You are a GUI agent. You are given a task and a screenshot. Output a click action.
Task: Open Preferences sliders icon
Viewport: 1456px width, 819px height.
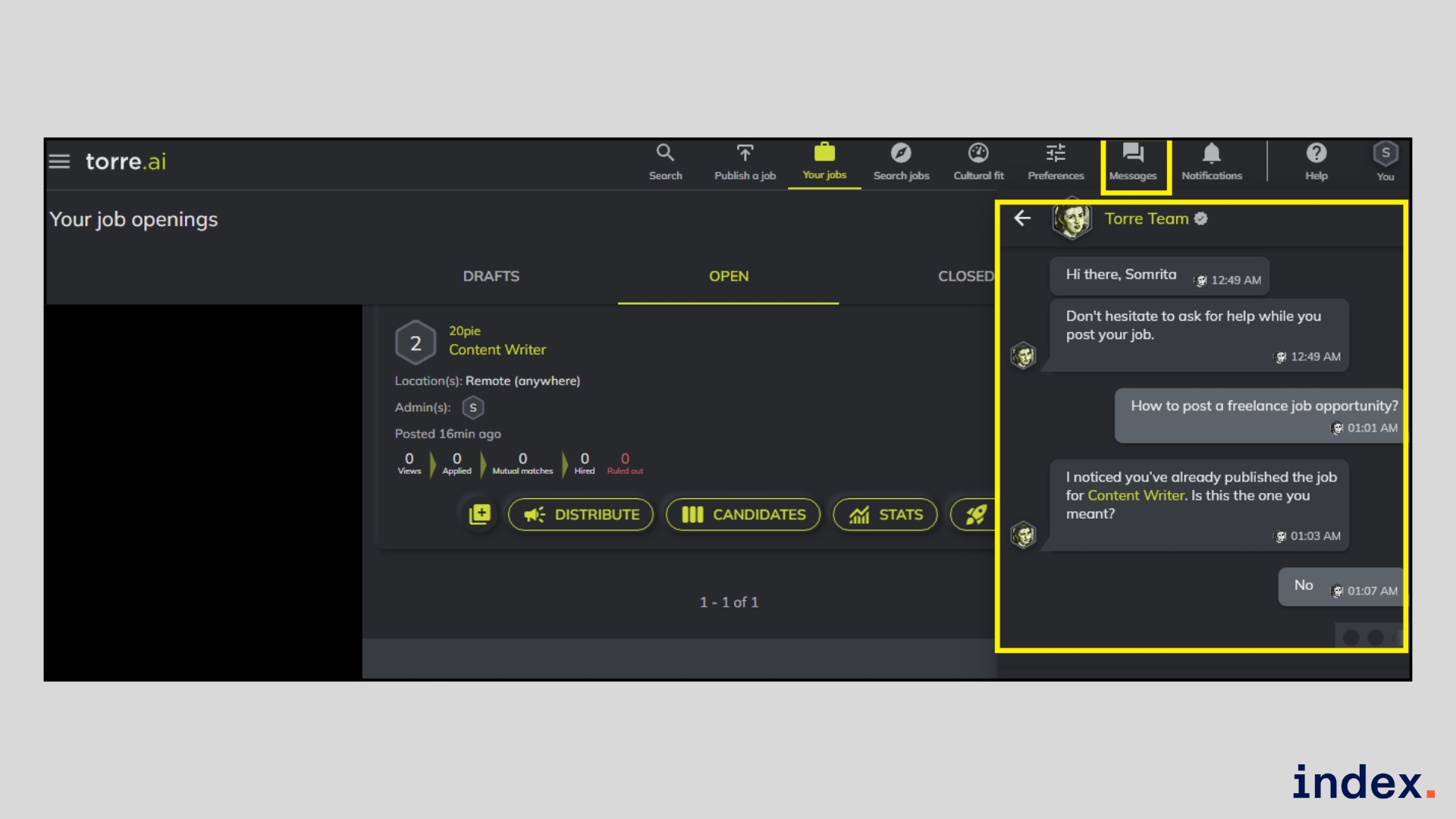tap(1056, 153)
